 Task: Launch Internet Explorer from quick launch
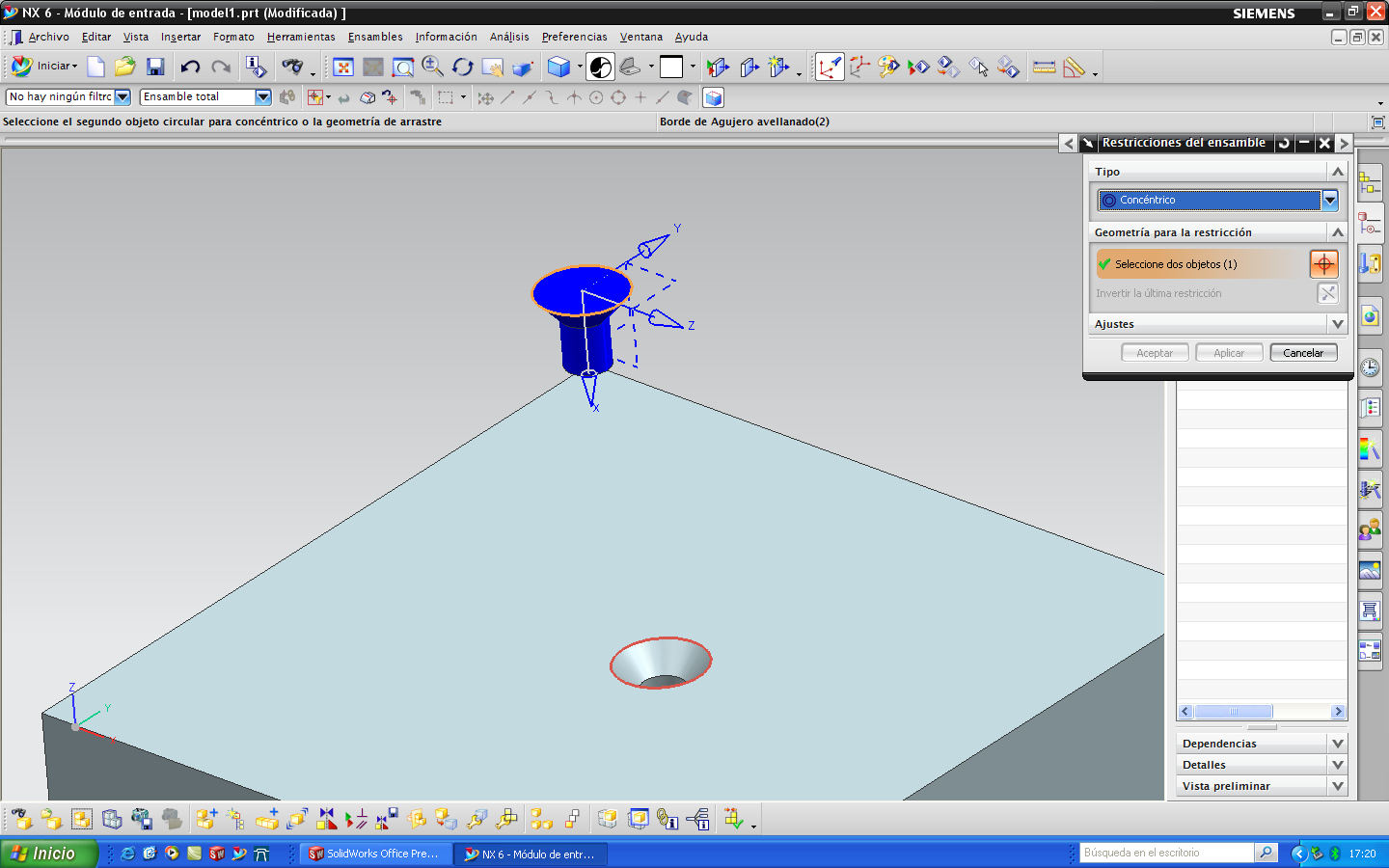point(127,854)
